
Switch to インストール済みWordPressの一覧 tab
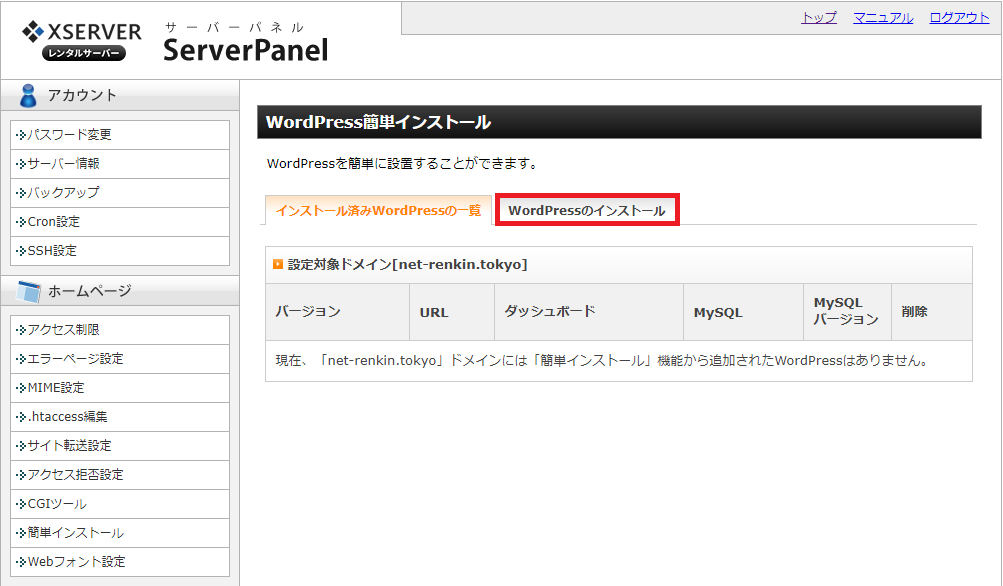click(x=378, y=210)
